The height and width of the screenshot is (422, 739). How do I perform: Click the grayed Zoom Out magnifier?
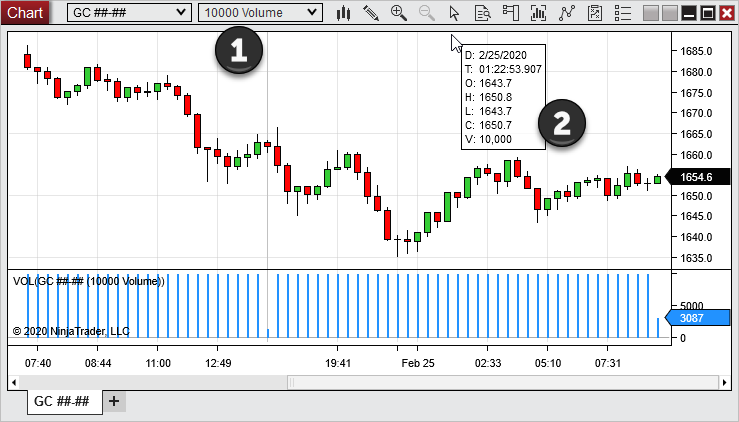click(427, 13)
